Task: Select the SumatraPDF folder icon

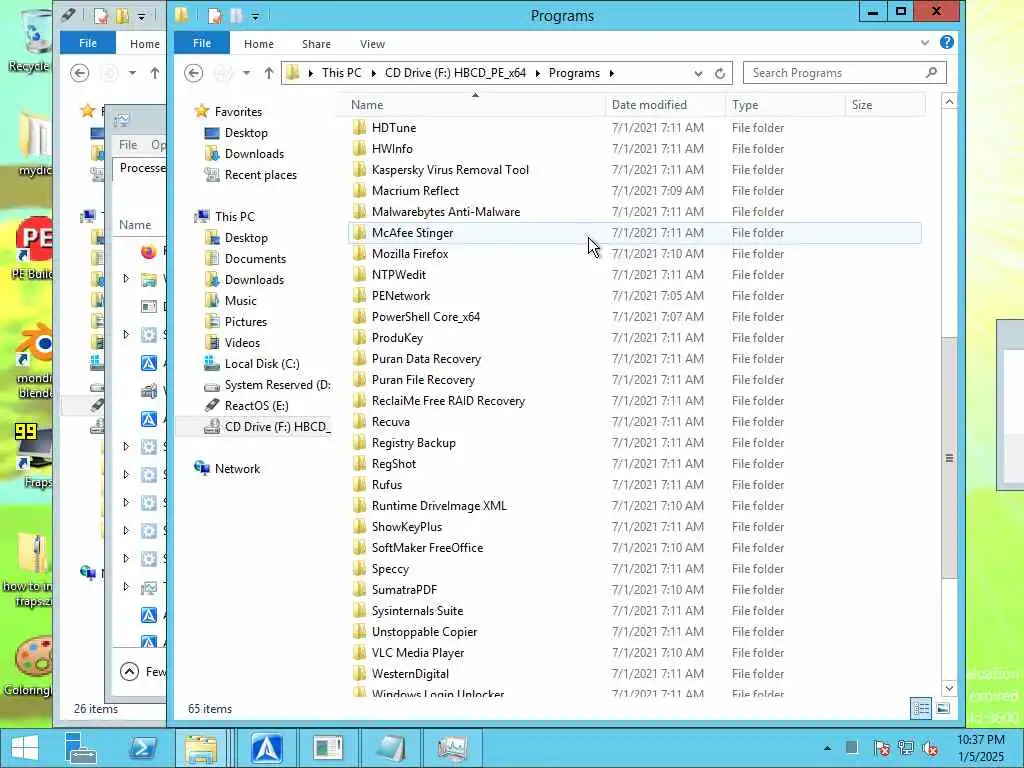Action: [x=359, y=590]
